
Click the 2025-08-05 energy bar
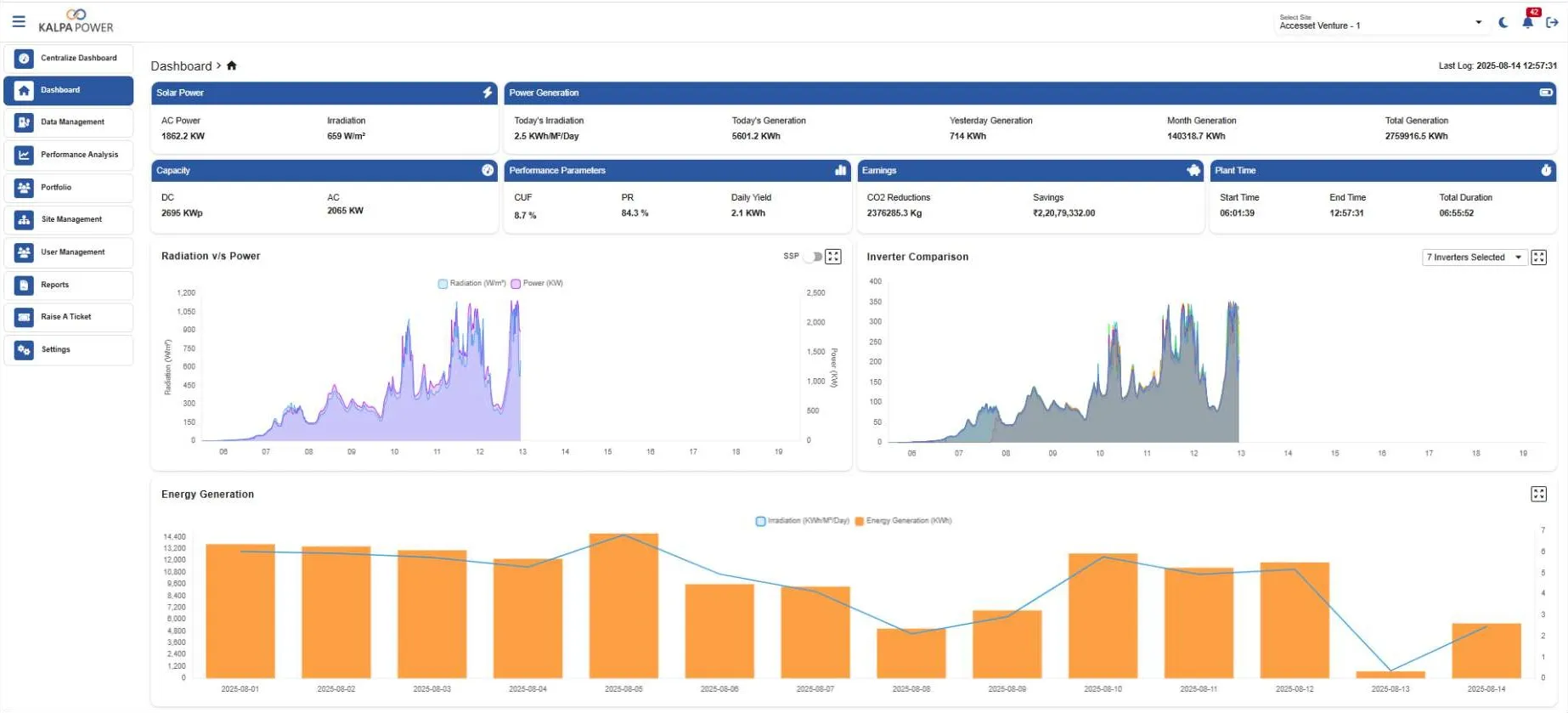coord(623,605)
